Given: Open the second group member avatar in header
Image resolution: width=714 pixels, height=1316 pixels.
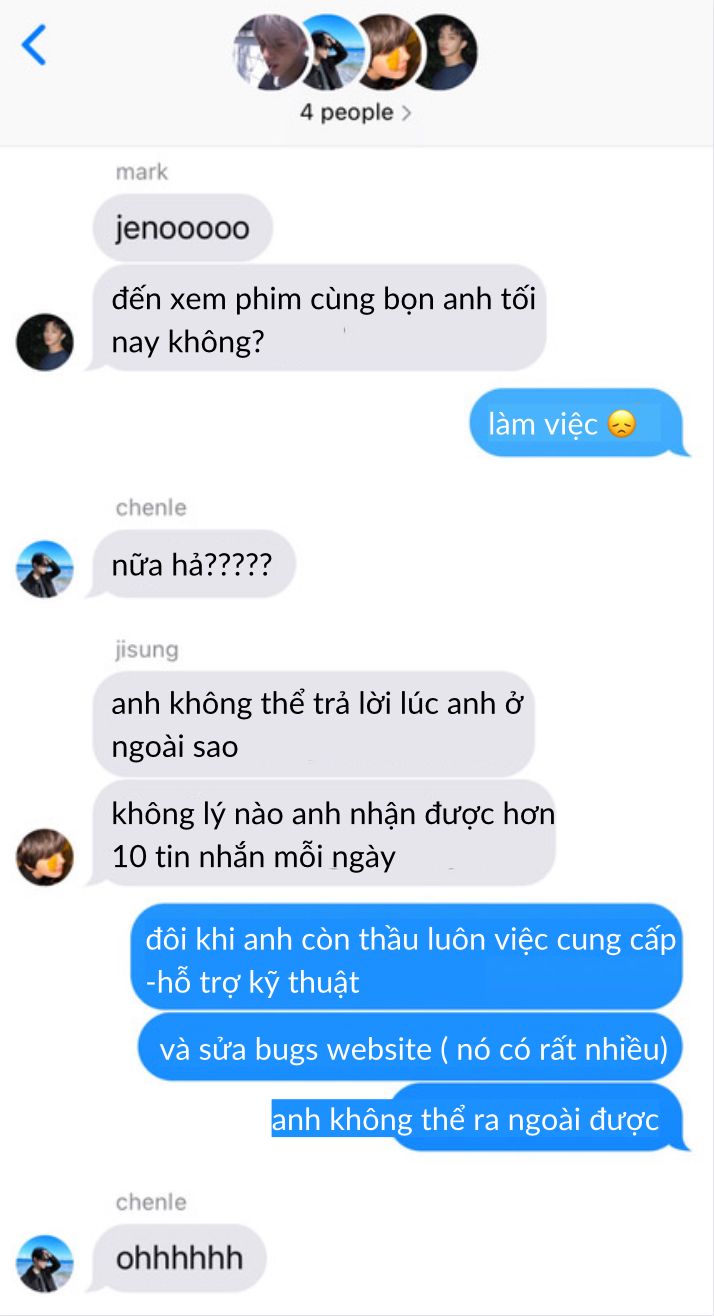Looking at the screenshot, I should pyautogui.click(x=331, y=52).
